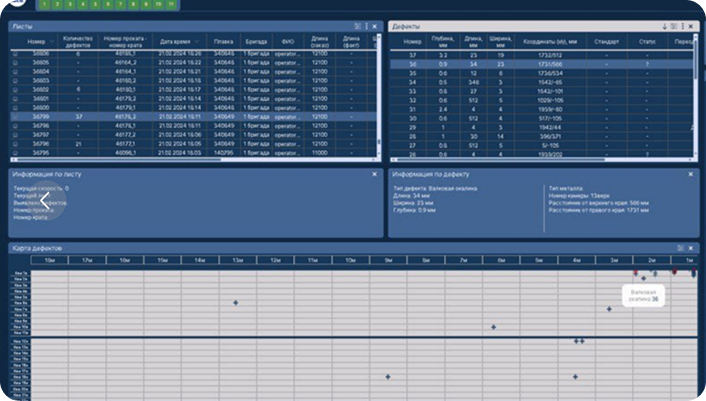The width and height of the screenshot is (706, 401).
Task: Close the Дефекты panel
Action: pos(691,27)
